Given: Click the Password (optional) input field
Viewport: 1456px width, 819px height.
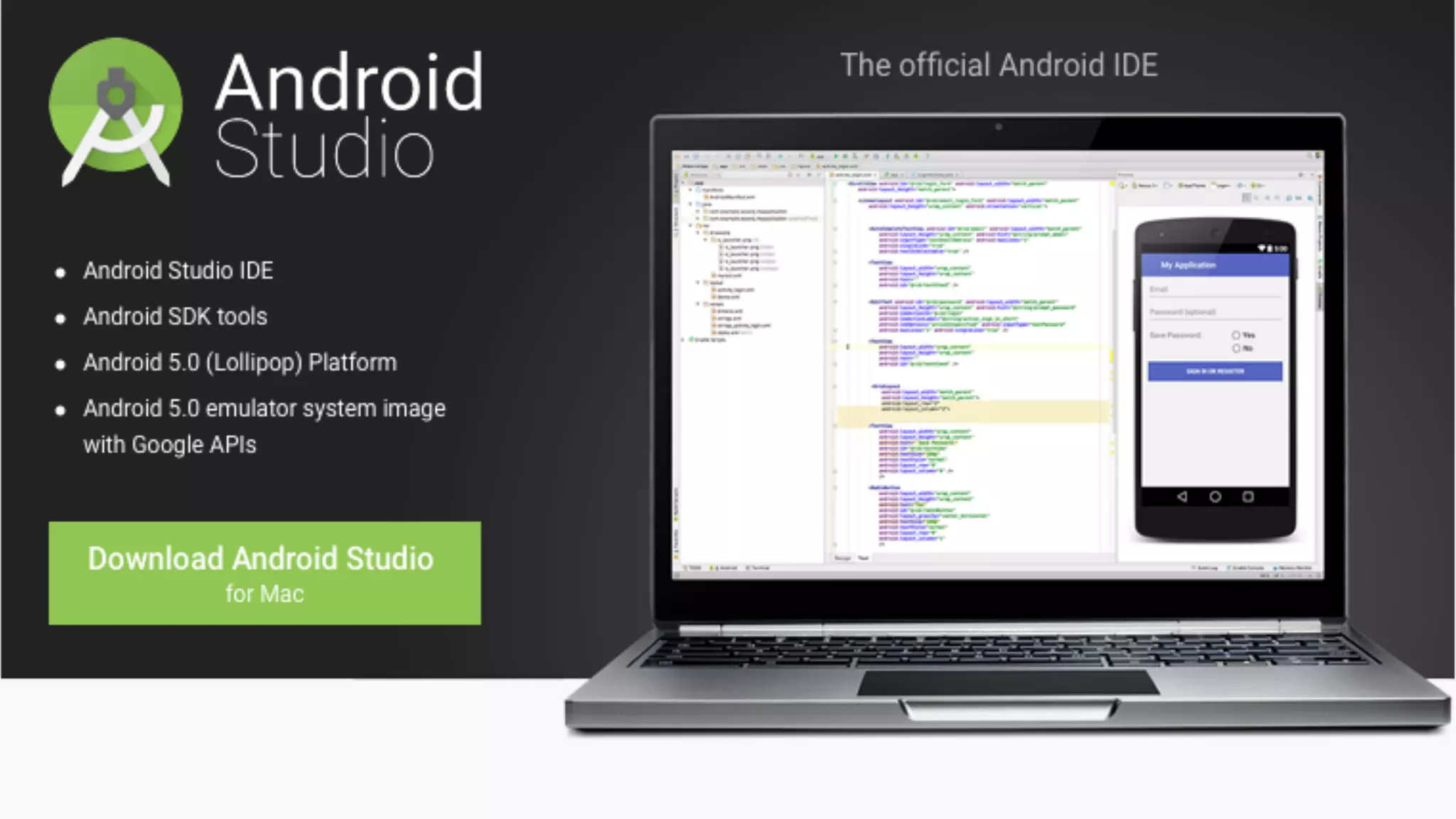Looking at the screenshot, I should click(1214, 312).
